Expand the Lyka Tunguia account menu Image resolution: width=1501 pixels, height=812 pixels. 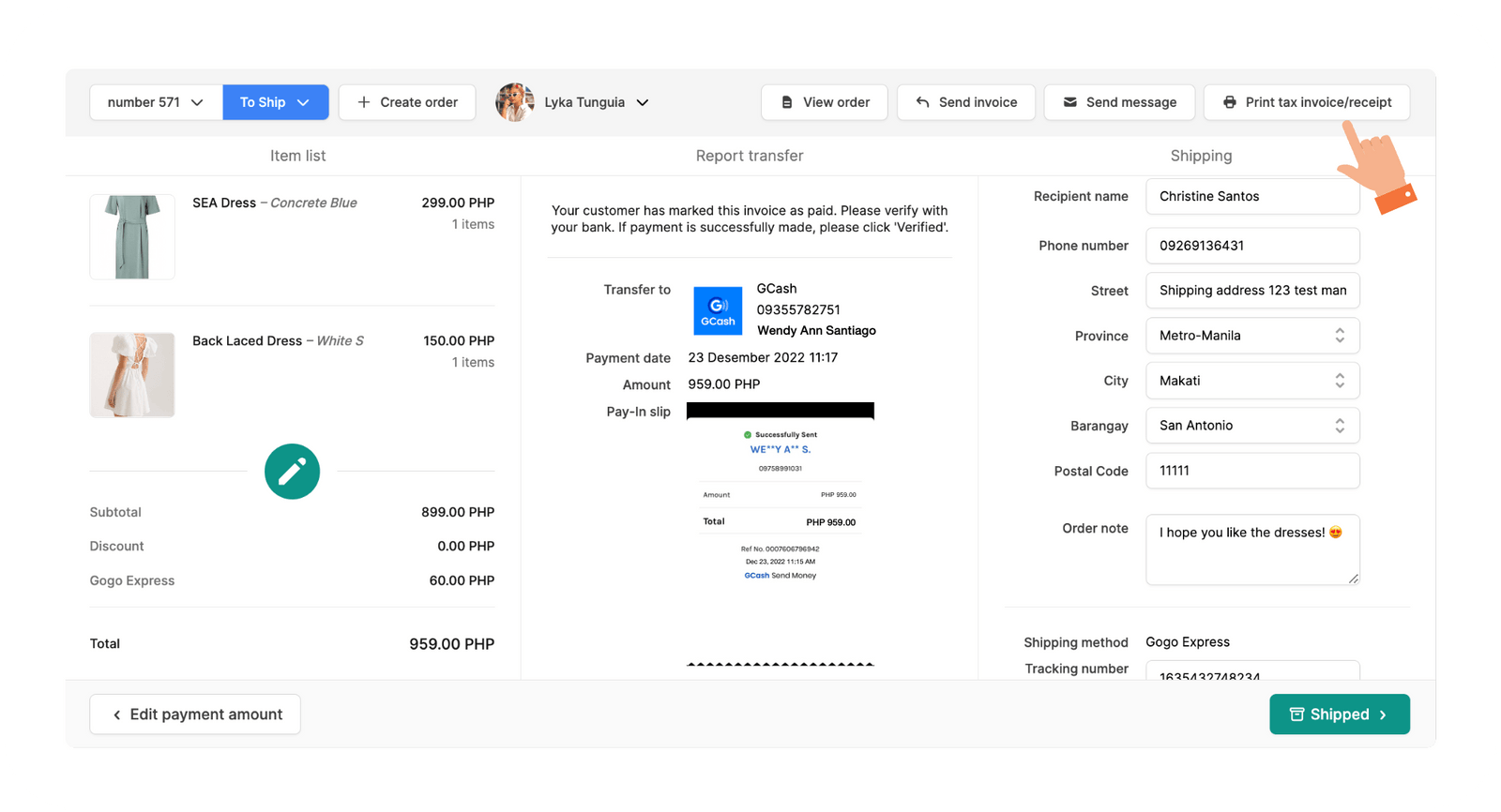click(643, 102)
